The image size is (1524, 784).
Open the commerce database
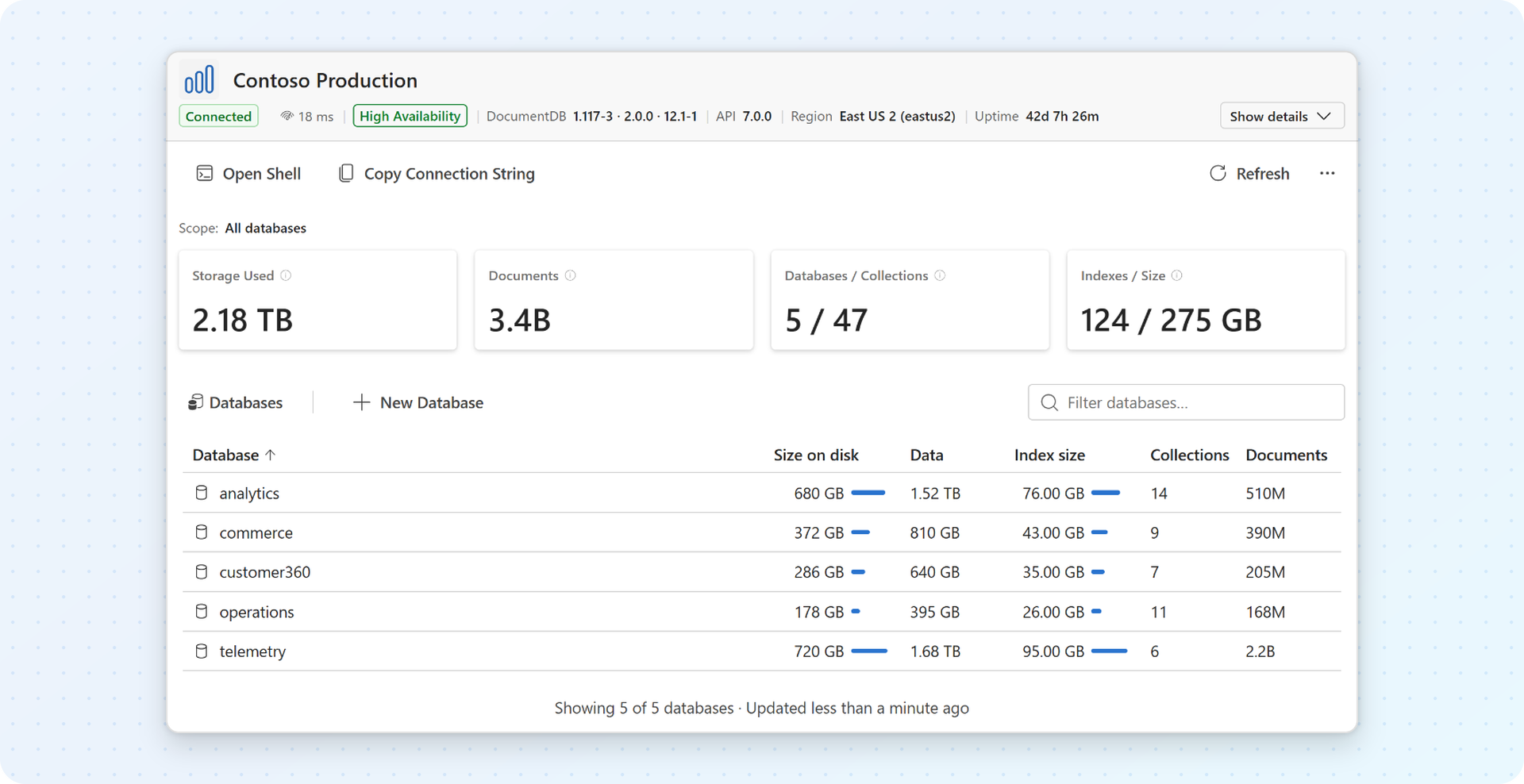click(x=761, y=532)
